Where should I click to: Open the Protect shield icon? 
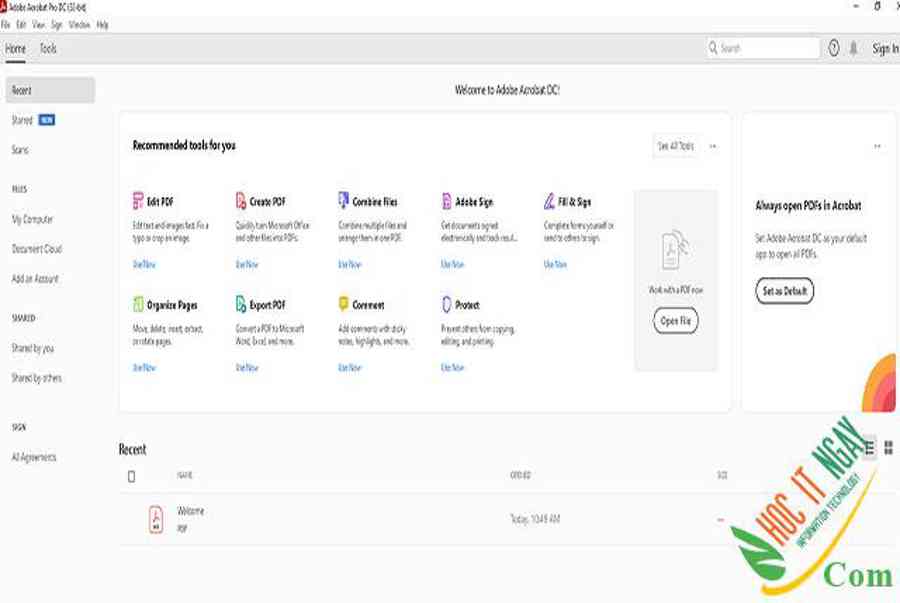pyautogui.click(x=447, y=304)
